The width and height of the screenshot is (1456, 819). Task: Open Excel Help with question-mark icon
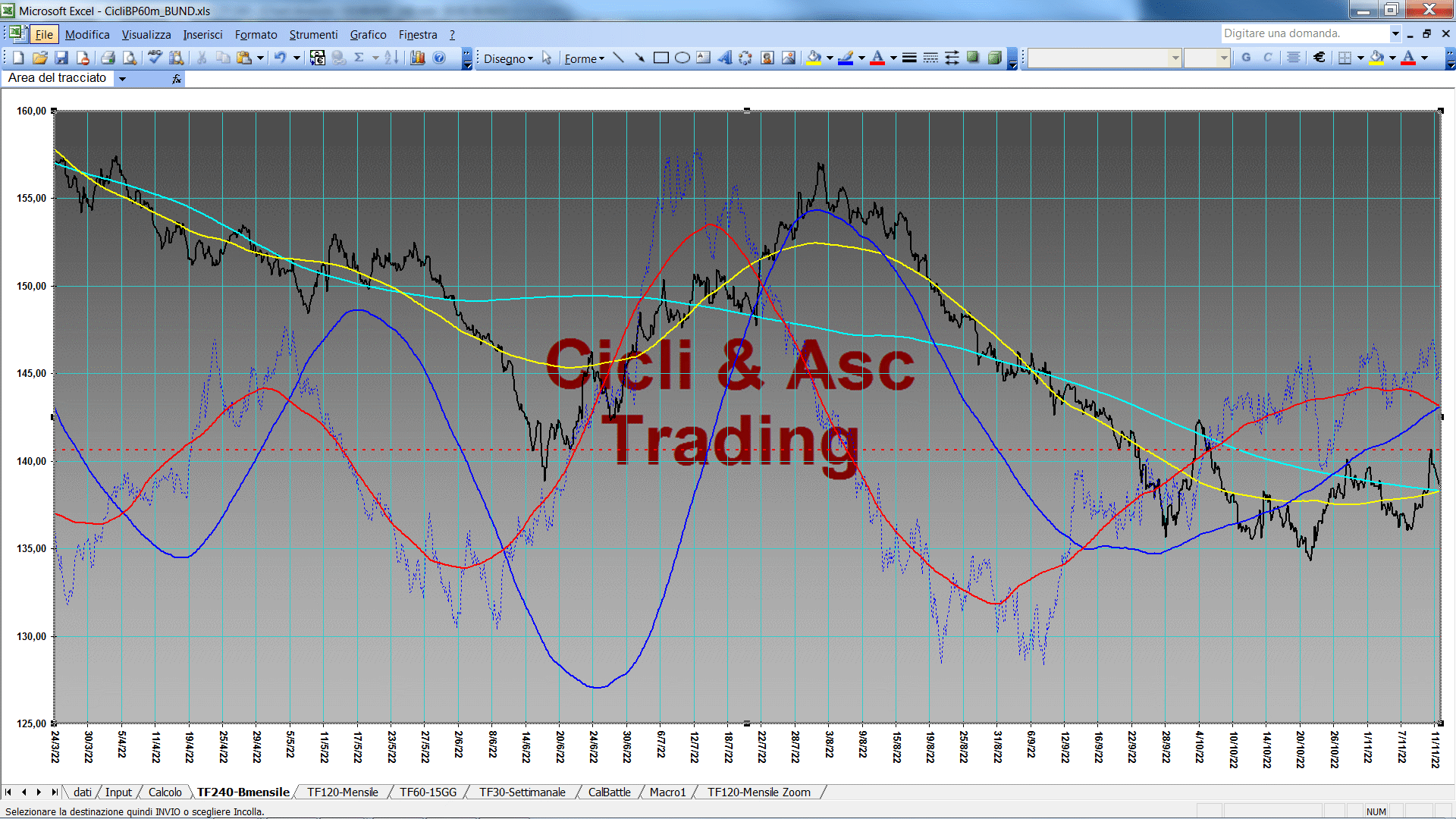click(439, 58)
